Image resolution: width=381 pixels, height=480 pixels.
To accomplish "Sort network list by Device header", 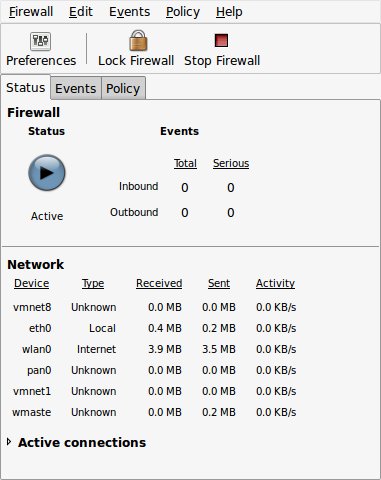I will tap(32, 283).
